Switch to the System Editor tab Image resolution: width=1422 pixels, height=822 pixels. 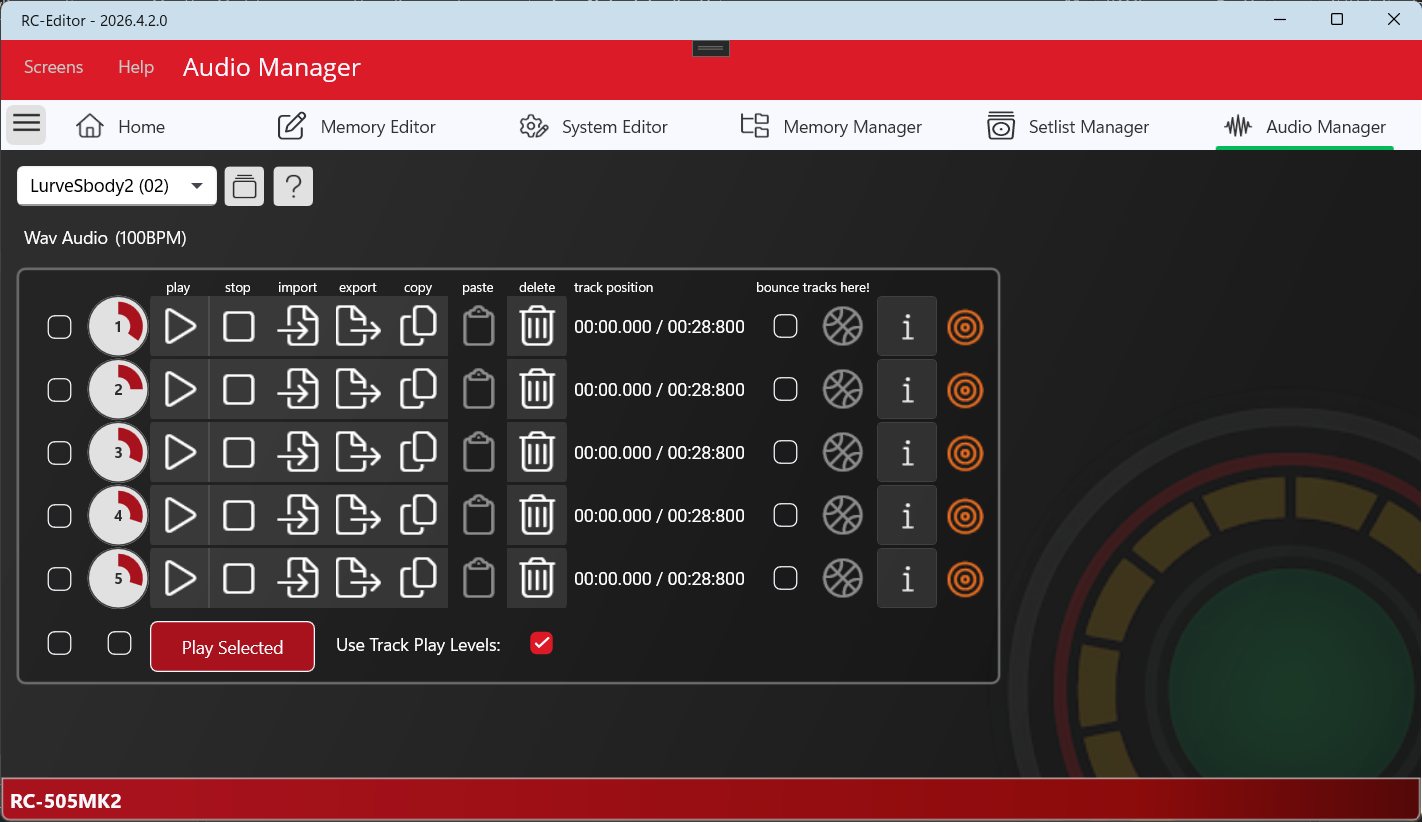coord(594,126)
